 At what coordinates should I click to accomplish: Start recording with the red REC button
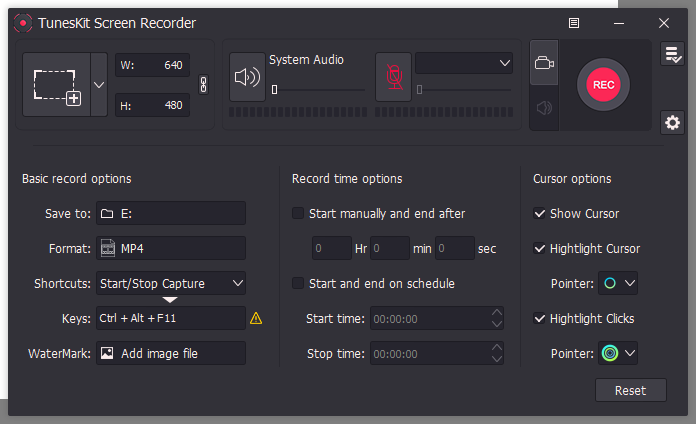pos(603,85)
